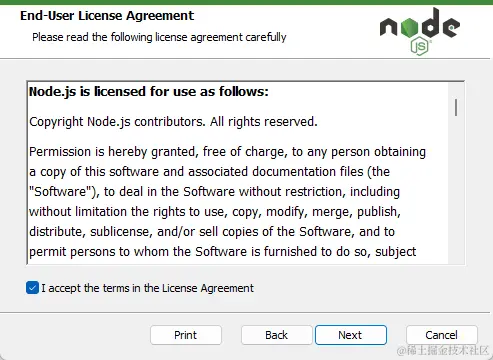
Task: Click the '"Software"), to deal' license line
Action: point(214,192)
